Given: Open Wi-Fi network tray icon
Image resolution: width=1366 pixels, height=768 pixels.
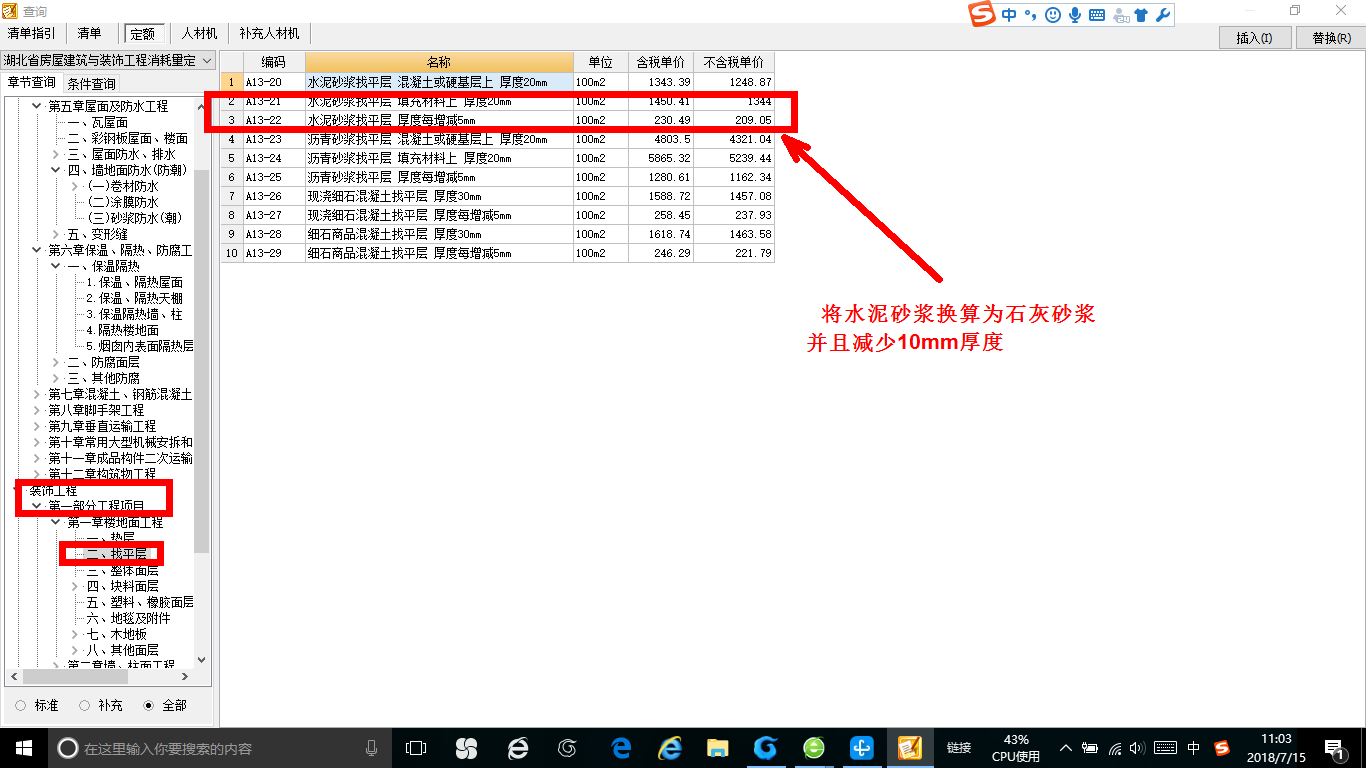Looking at the screenshot, I should click(x=1115, y=748).
